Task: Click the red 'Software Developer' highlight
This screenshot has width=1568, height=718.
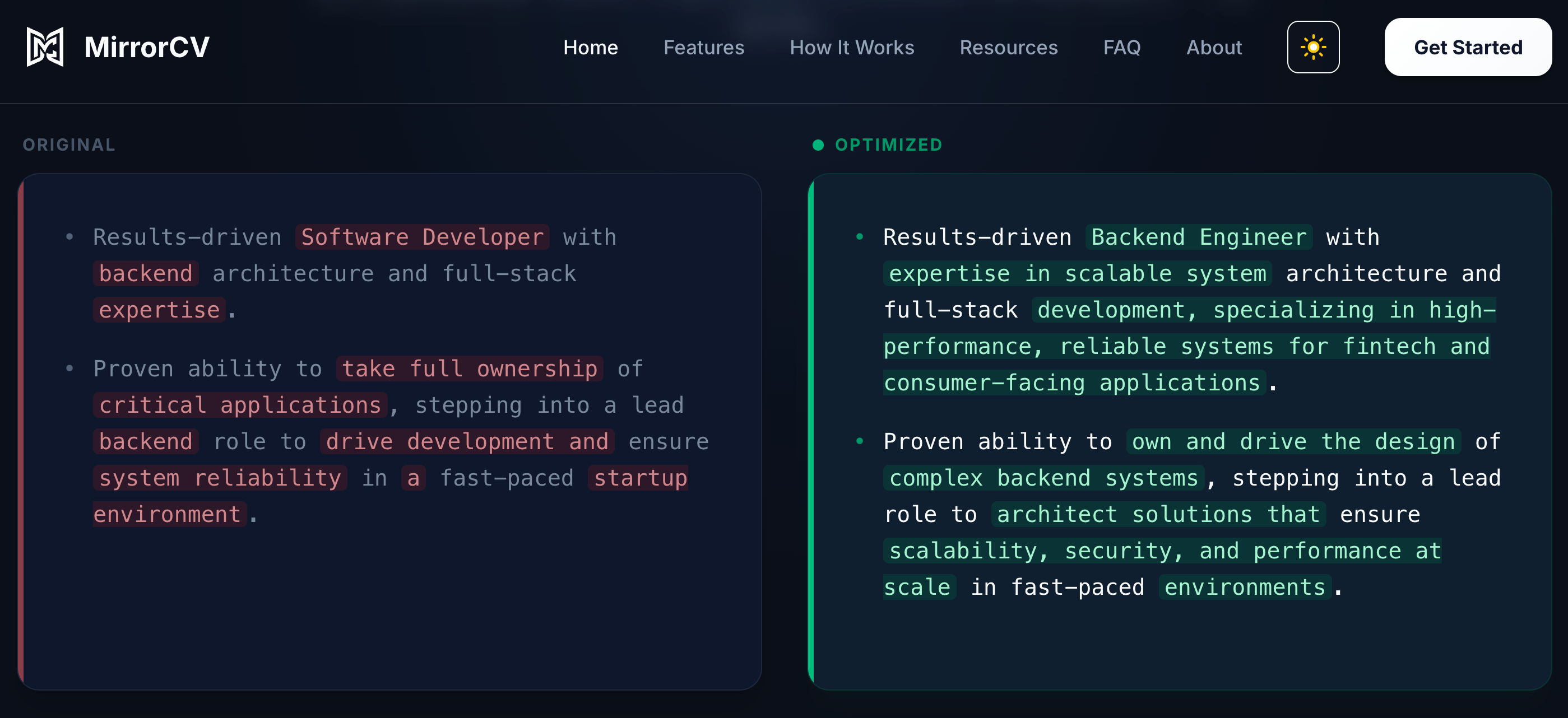Action: [x=422, y=237]
